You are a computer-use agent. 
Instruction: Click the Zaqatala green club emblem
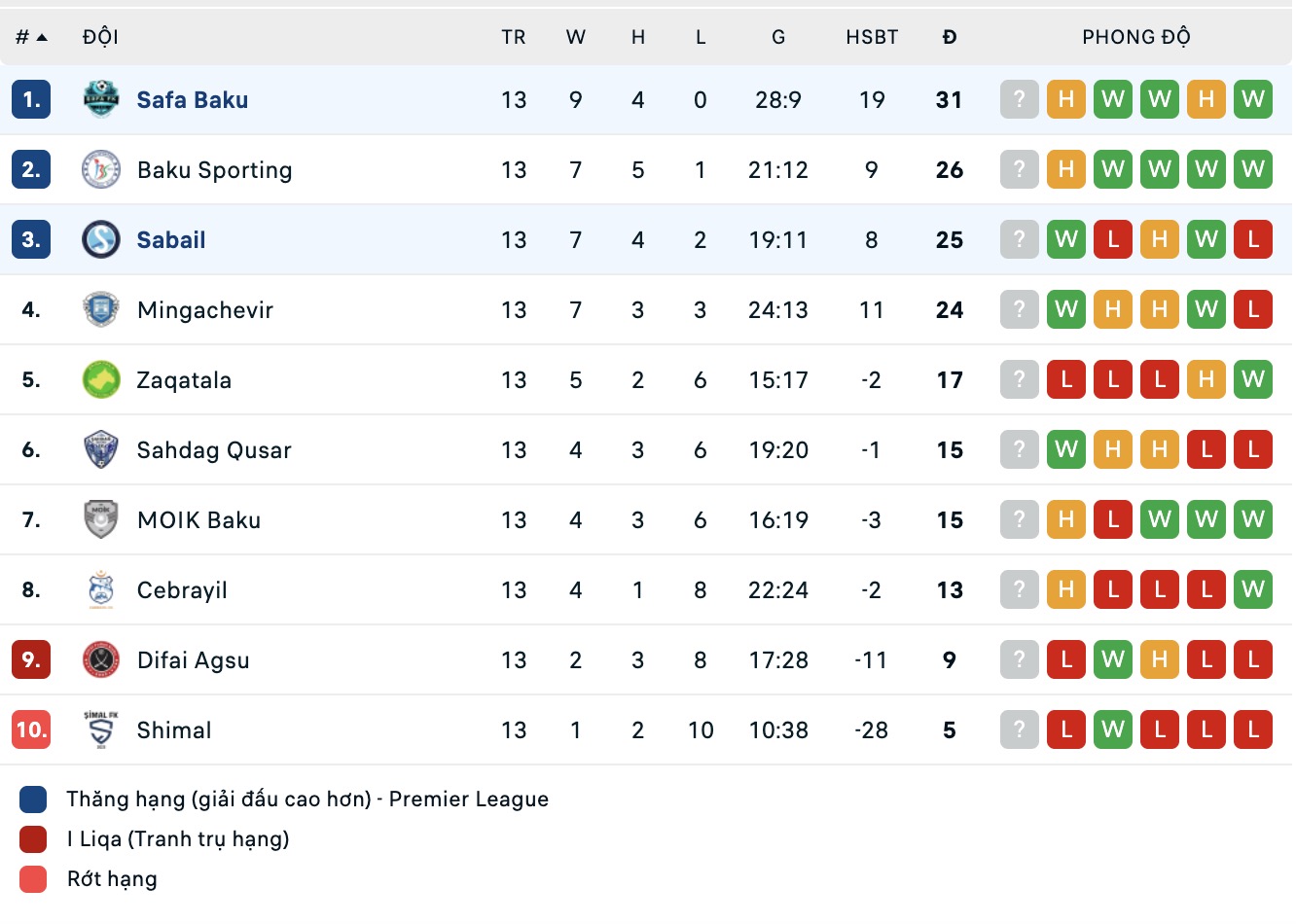click(100, 379)
